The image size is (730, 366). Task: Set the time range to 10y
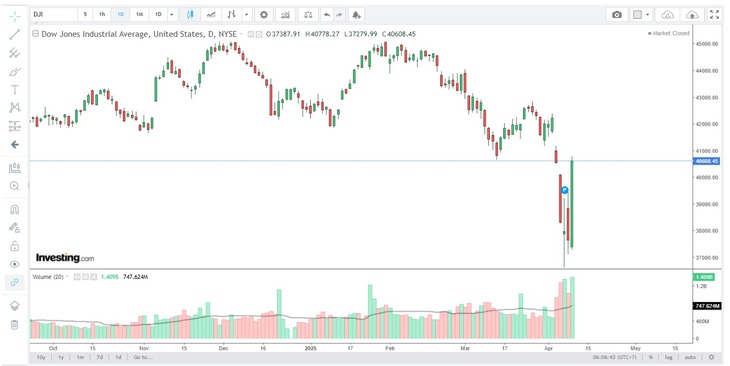click(x=41, y=357)
